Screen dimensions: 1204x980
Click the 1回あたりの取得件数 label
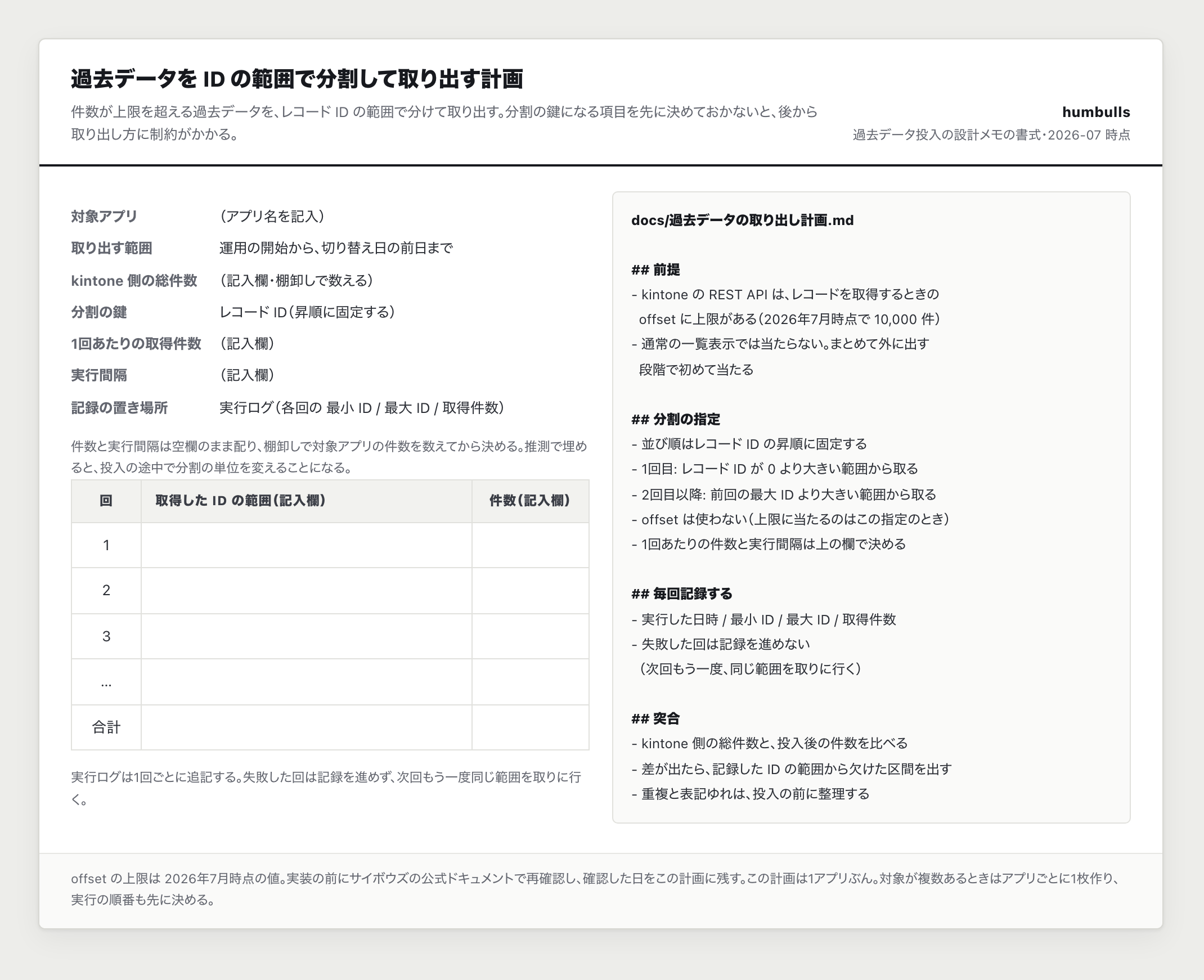tap(136, 344)
